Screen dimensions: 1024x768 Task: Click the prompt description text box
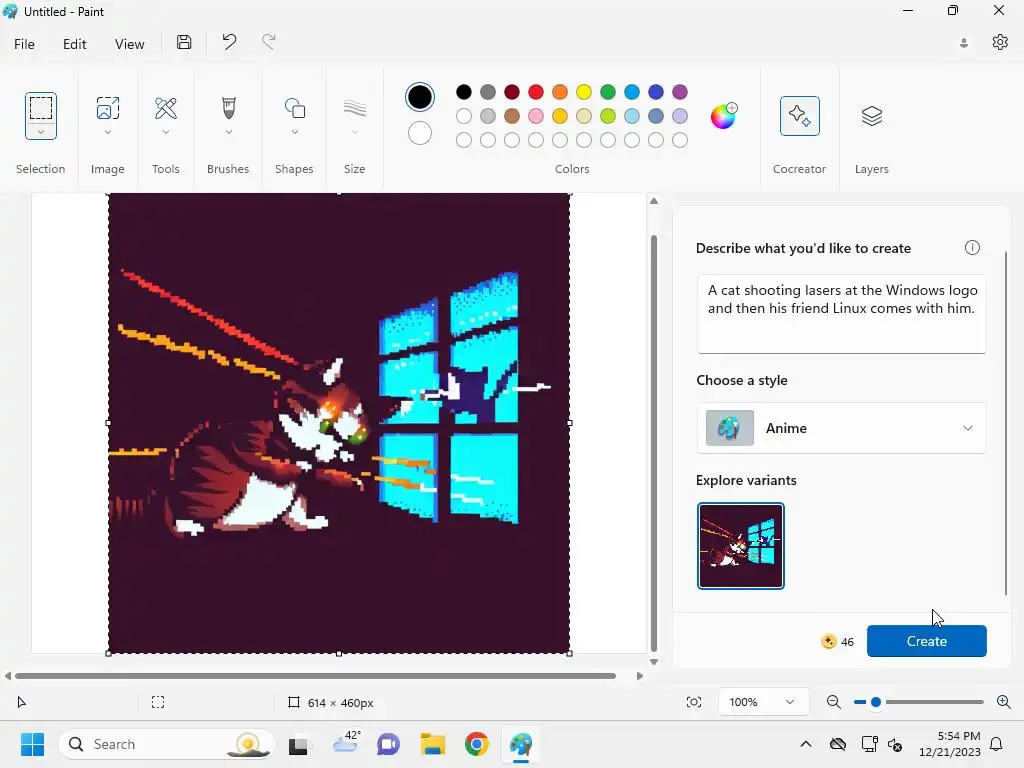click(x=841, y=314)
